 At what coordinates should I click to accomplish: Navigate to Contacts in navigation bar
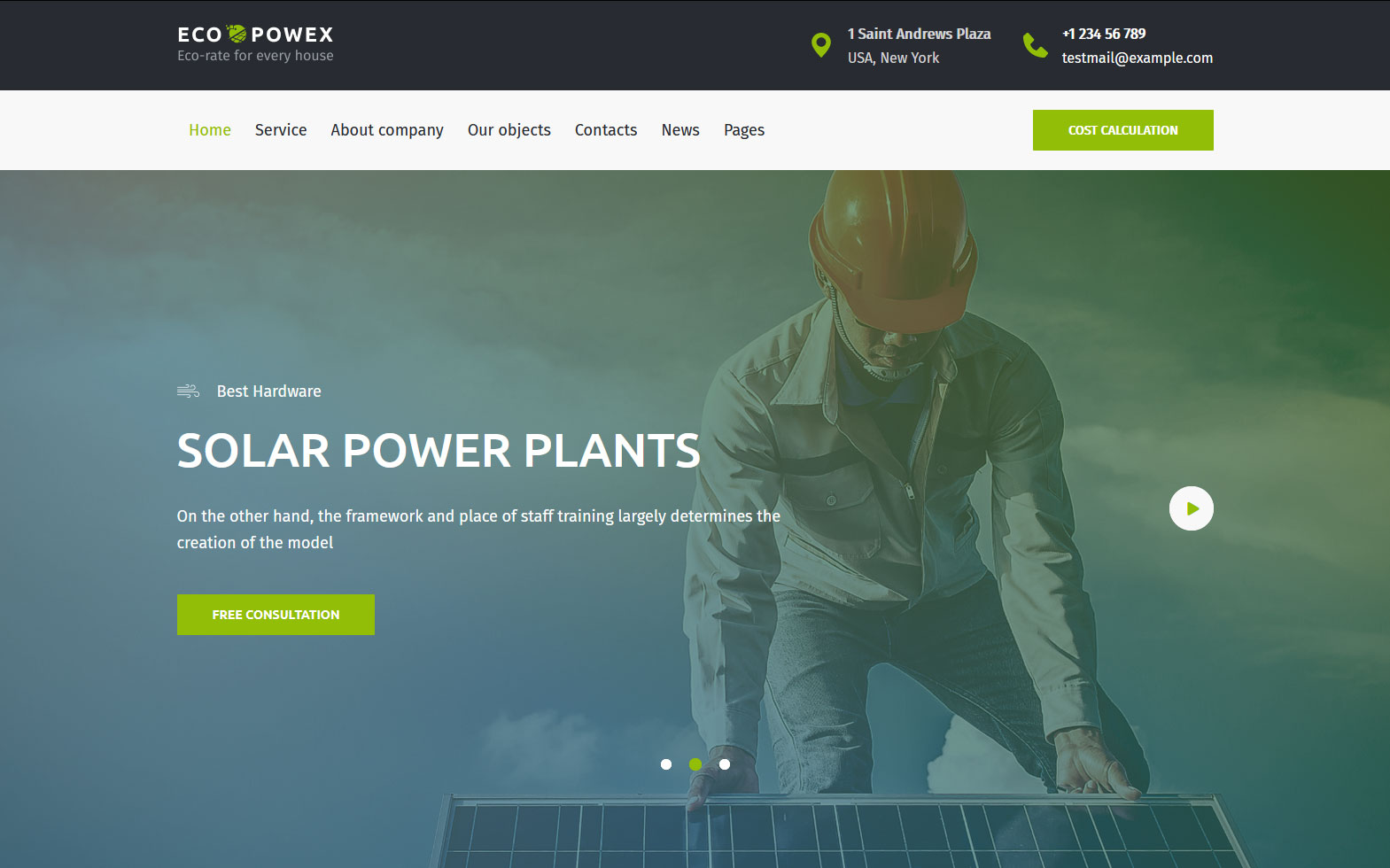[x=606, y=130]
